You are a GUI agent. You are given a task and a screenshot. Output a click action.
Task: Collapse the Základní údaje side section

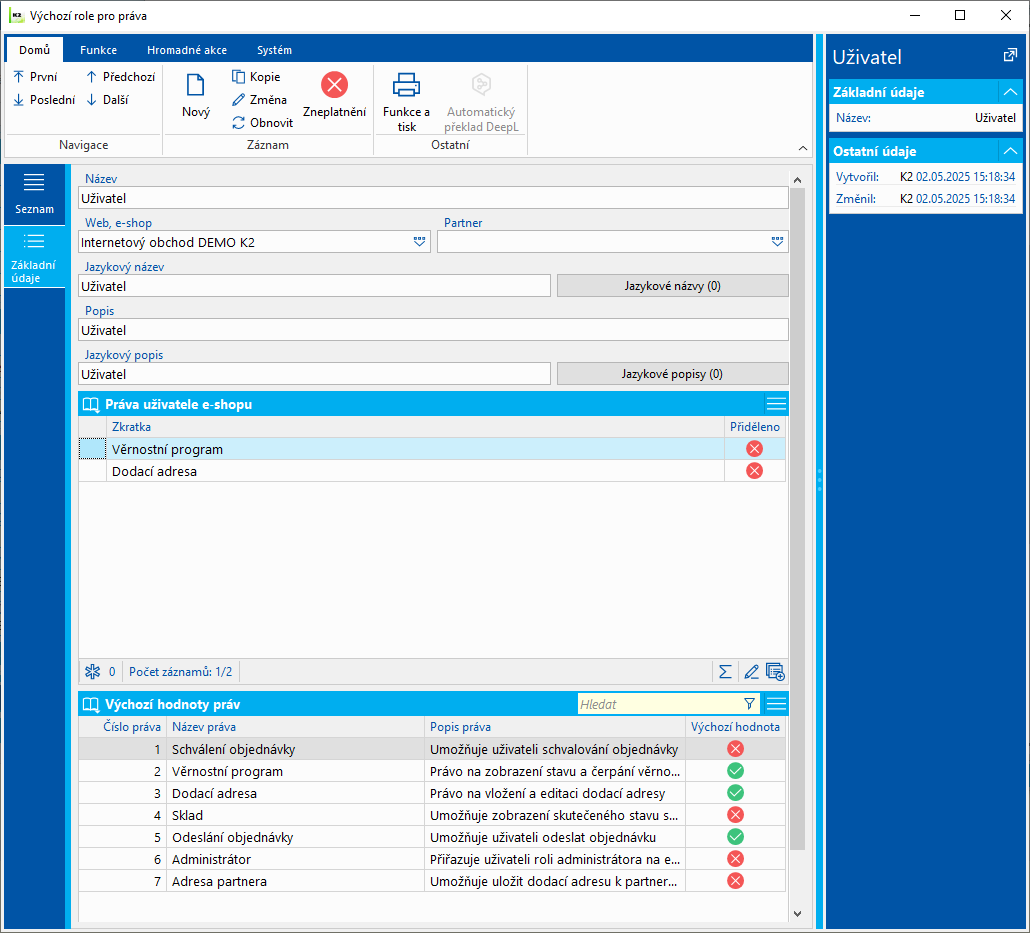[1010, 92]
